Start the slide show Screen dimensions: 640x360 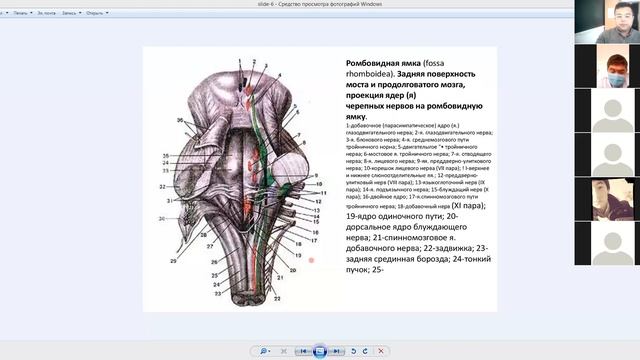click(x=320, y=351)
